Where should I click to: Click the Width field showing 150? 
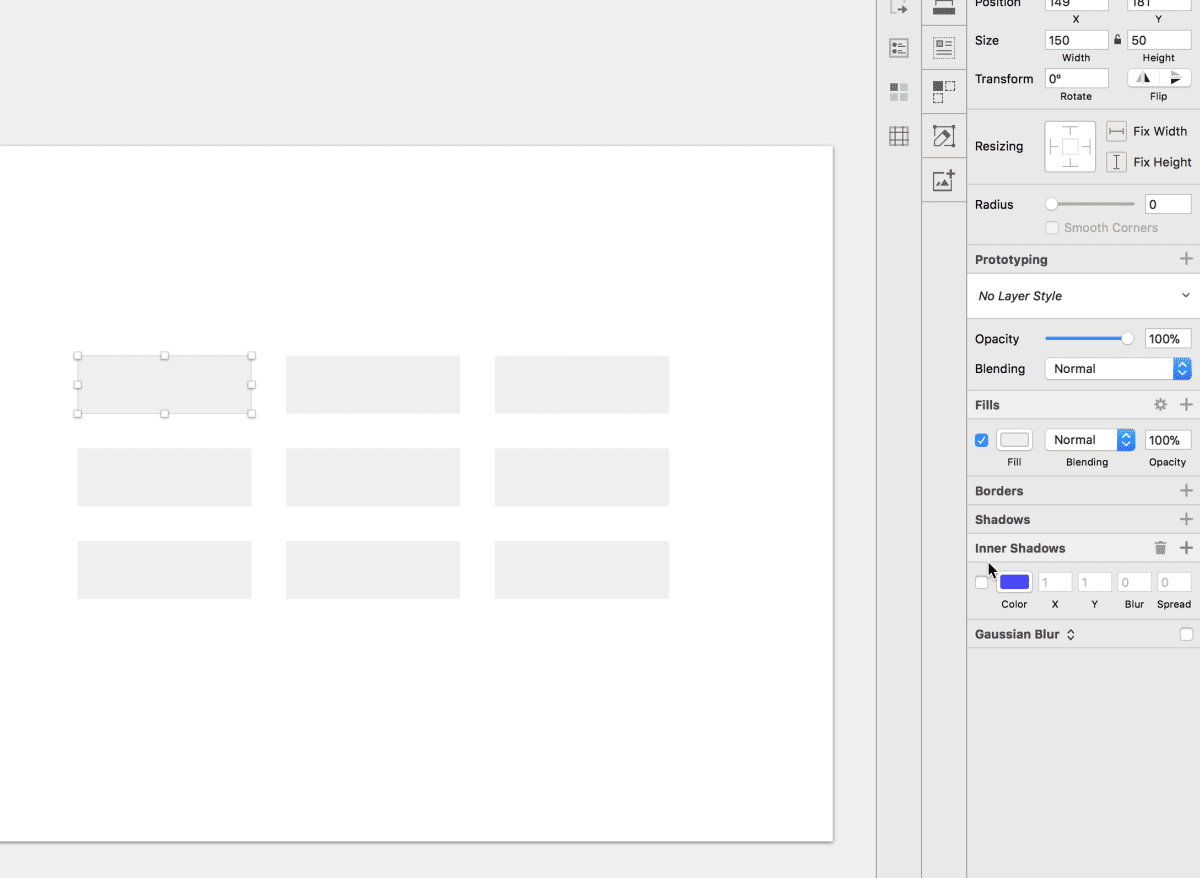tap(1076, 40)
